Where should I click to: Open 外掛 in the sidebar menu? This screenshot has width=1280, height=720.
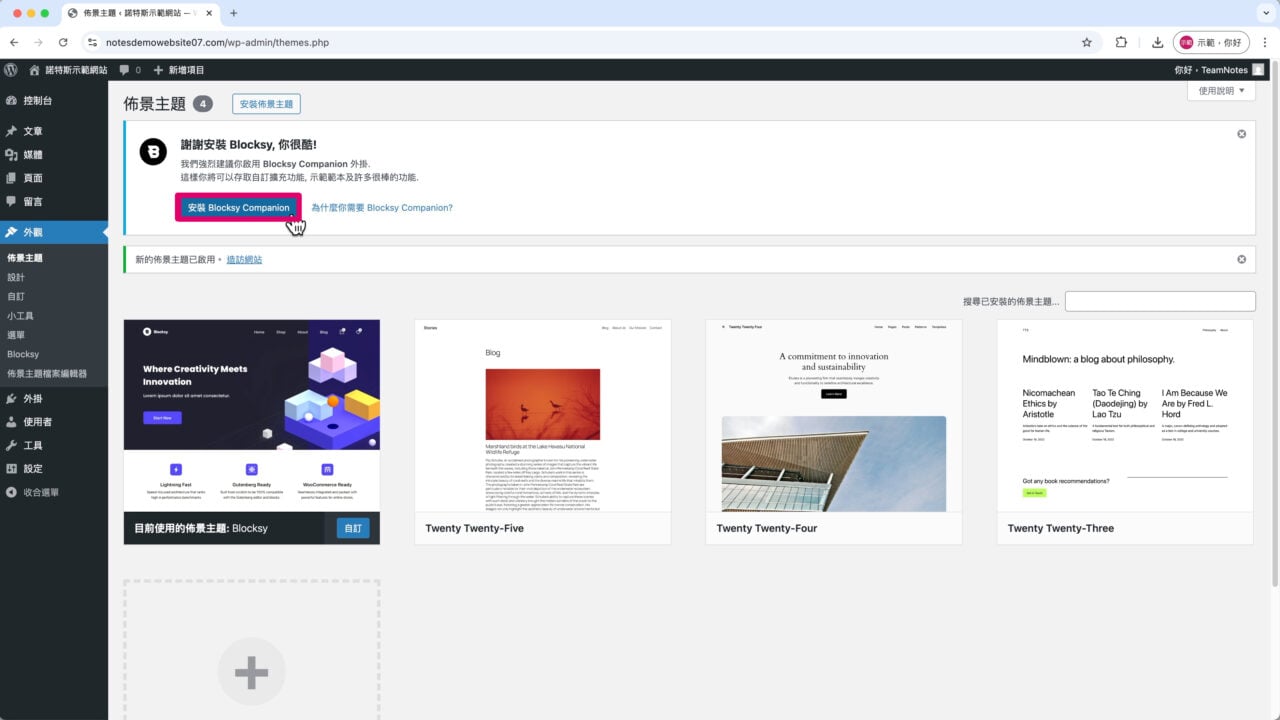pyautogui.click(x=33, y=398)
